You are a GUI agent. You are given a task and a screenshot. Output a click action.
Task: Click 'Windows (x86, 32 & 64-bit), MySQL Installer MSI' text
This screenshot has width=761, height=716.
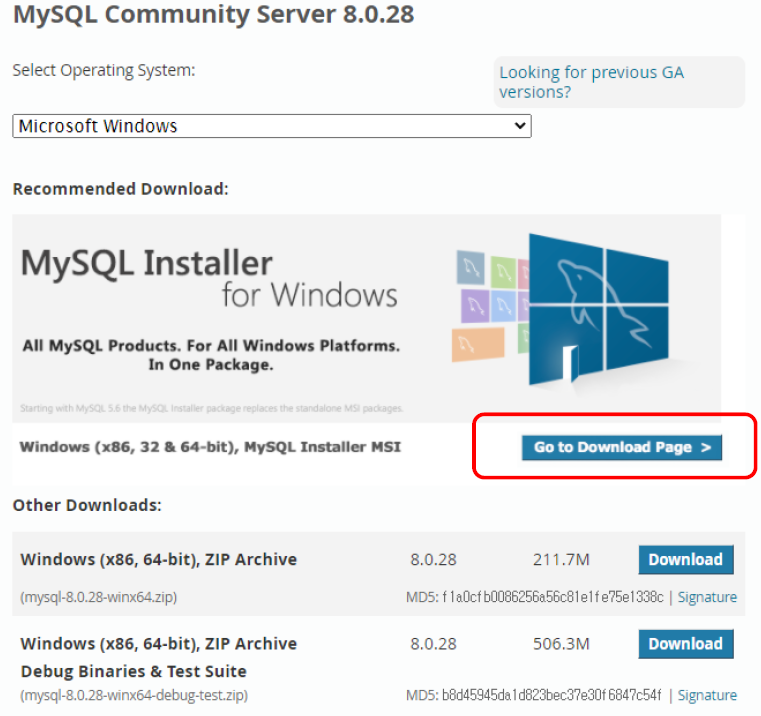pyautogui.click(x=210, y=447)
